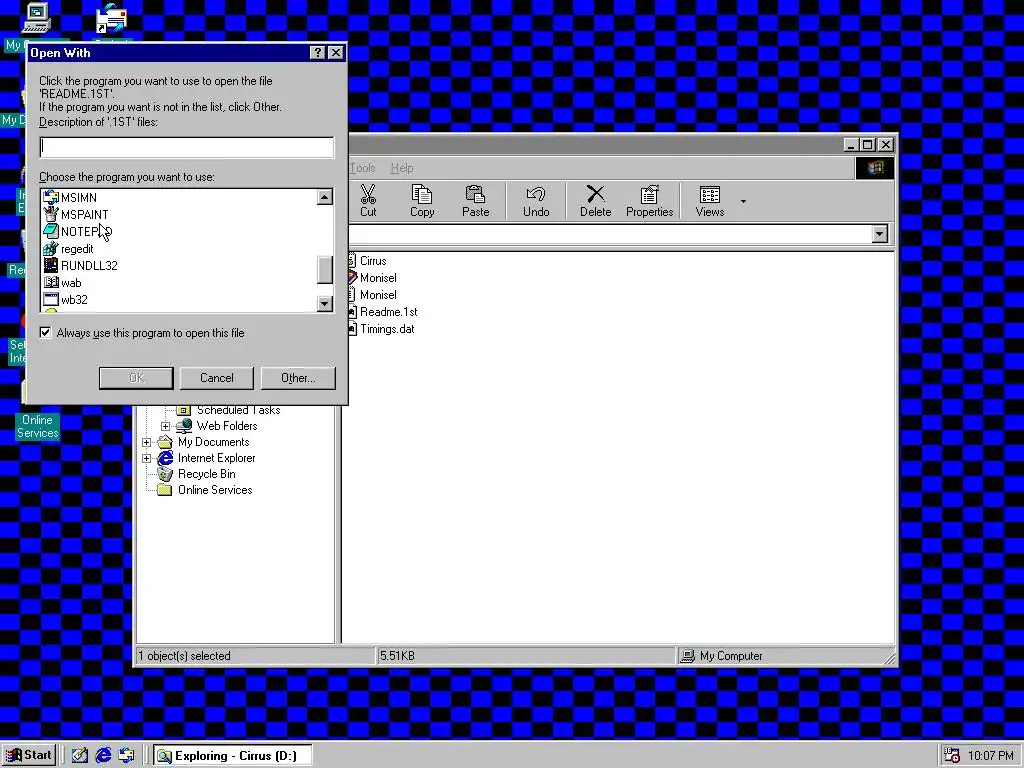This screenshot has width=1024, height=768.
Task: Click program list scroll up arrow
Action: (x=325, y=197)
